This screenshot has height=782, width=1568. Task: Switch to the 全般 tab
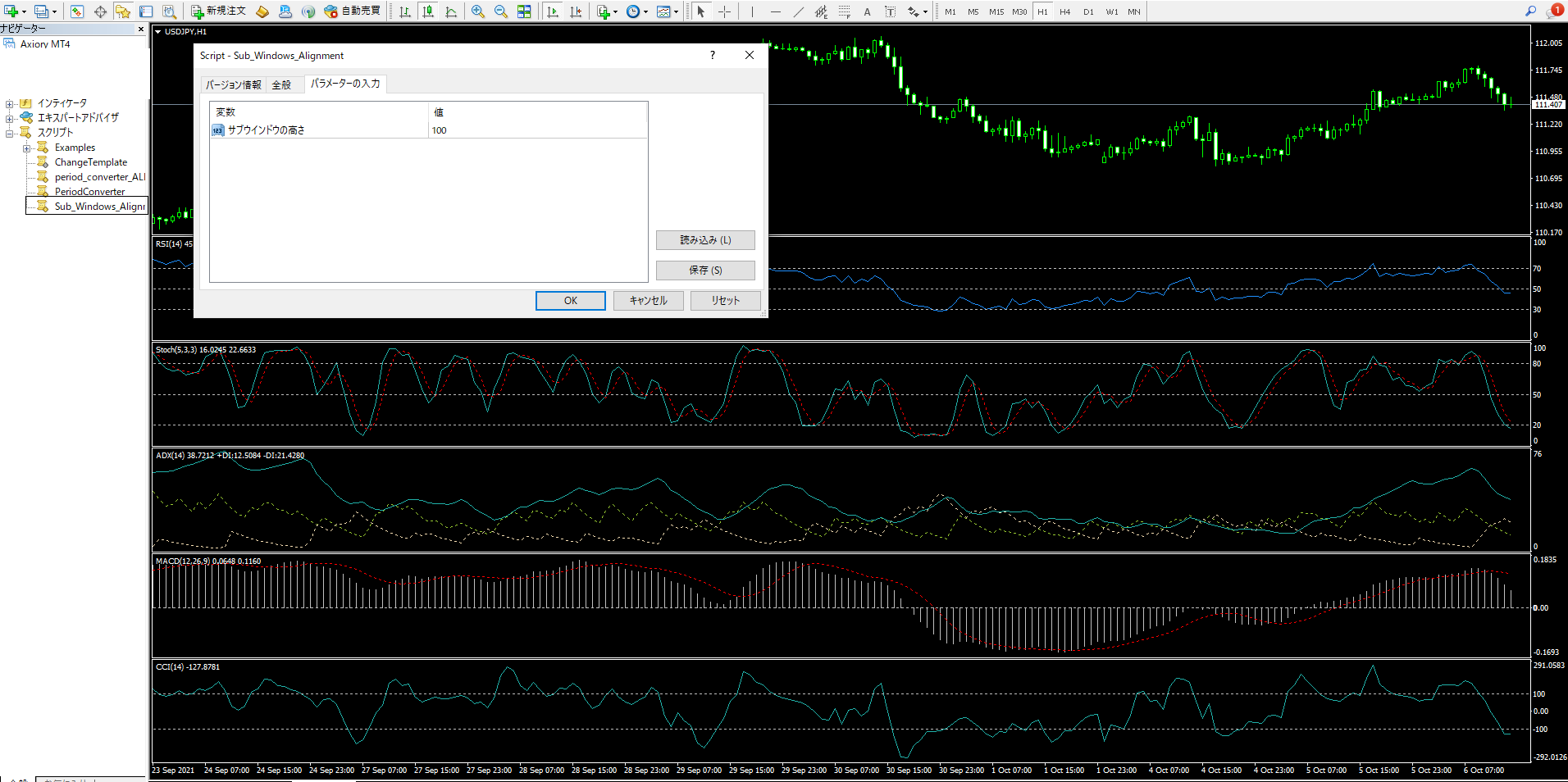(x=281, y=85)
